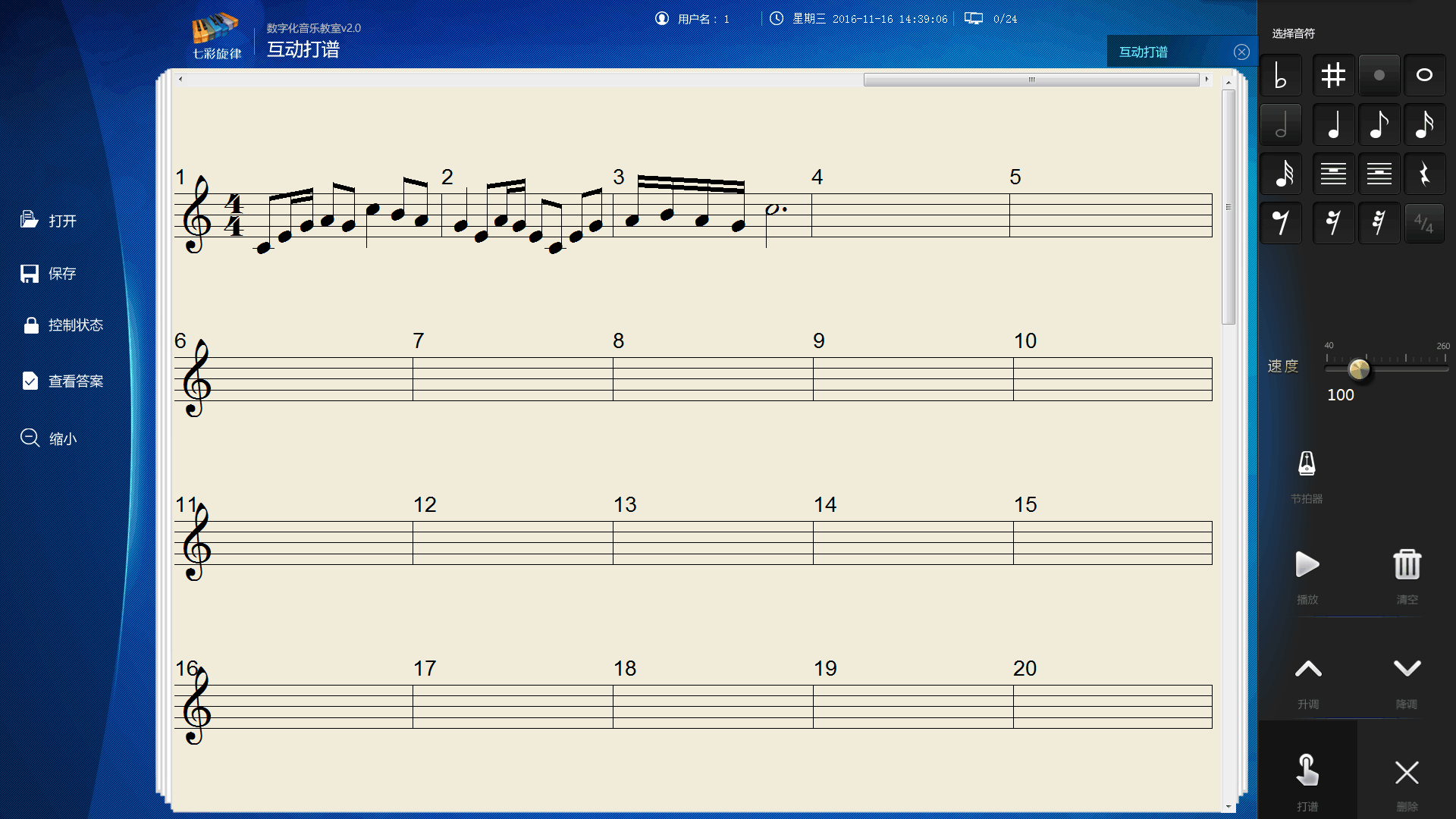Screen dimensions: 1456x819
Task: Zoom out with 缩小
Action: pos(49,438)
